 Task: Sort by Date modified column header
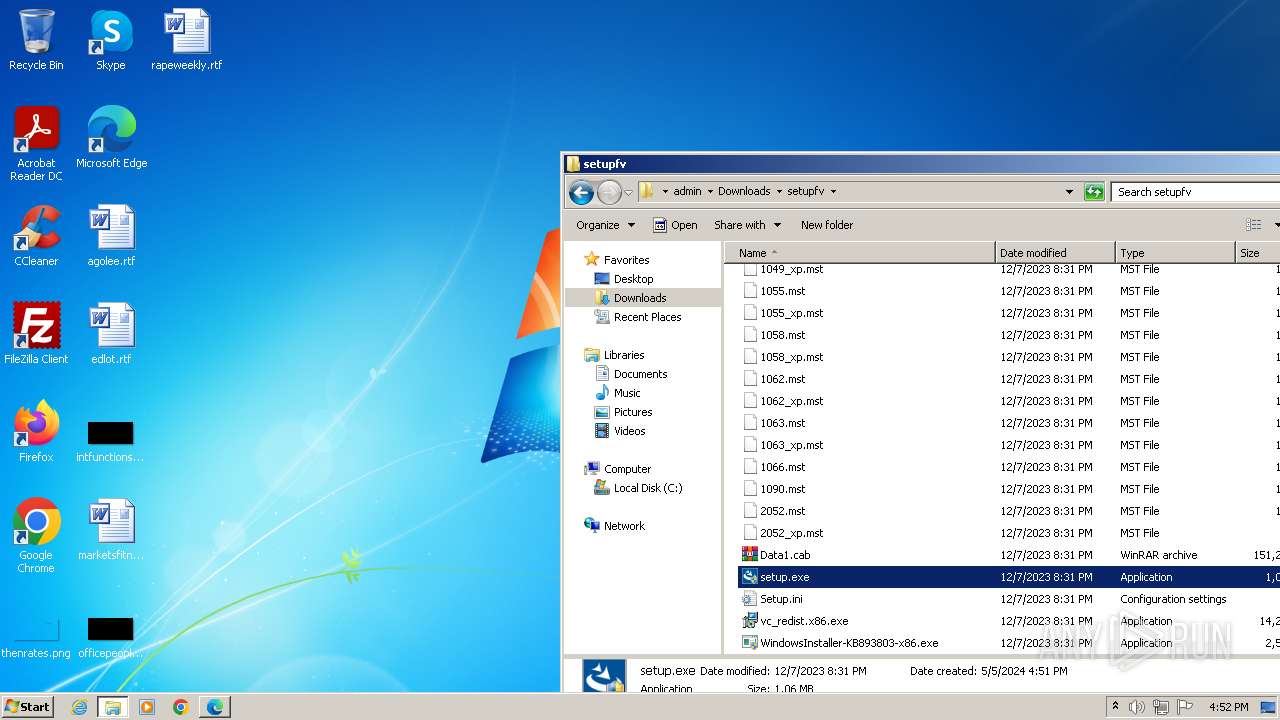click(1055, 253)
